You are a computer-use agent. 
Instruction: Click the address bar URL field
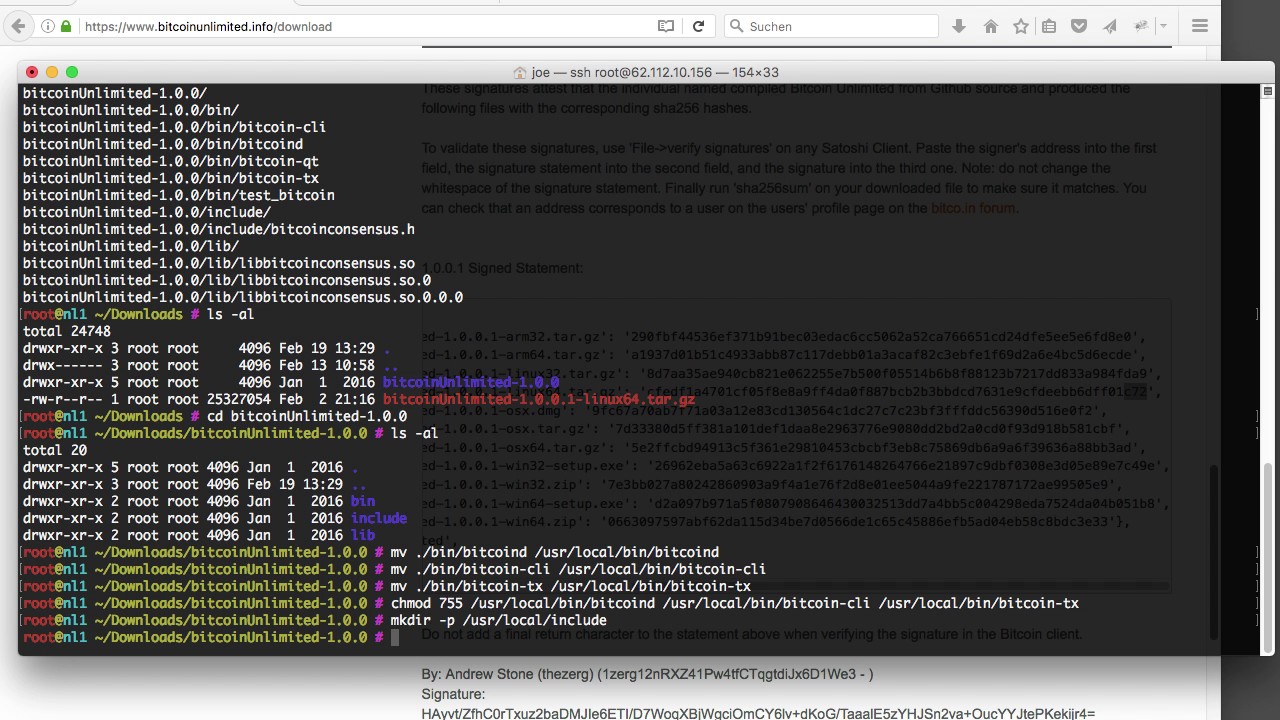(365, 27)
